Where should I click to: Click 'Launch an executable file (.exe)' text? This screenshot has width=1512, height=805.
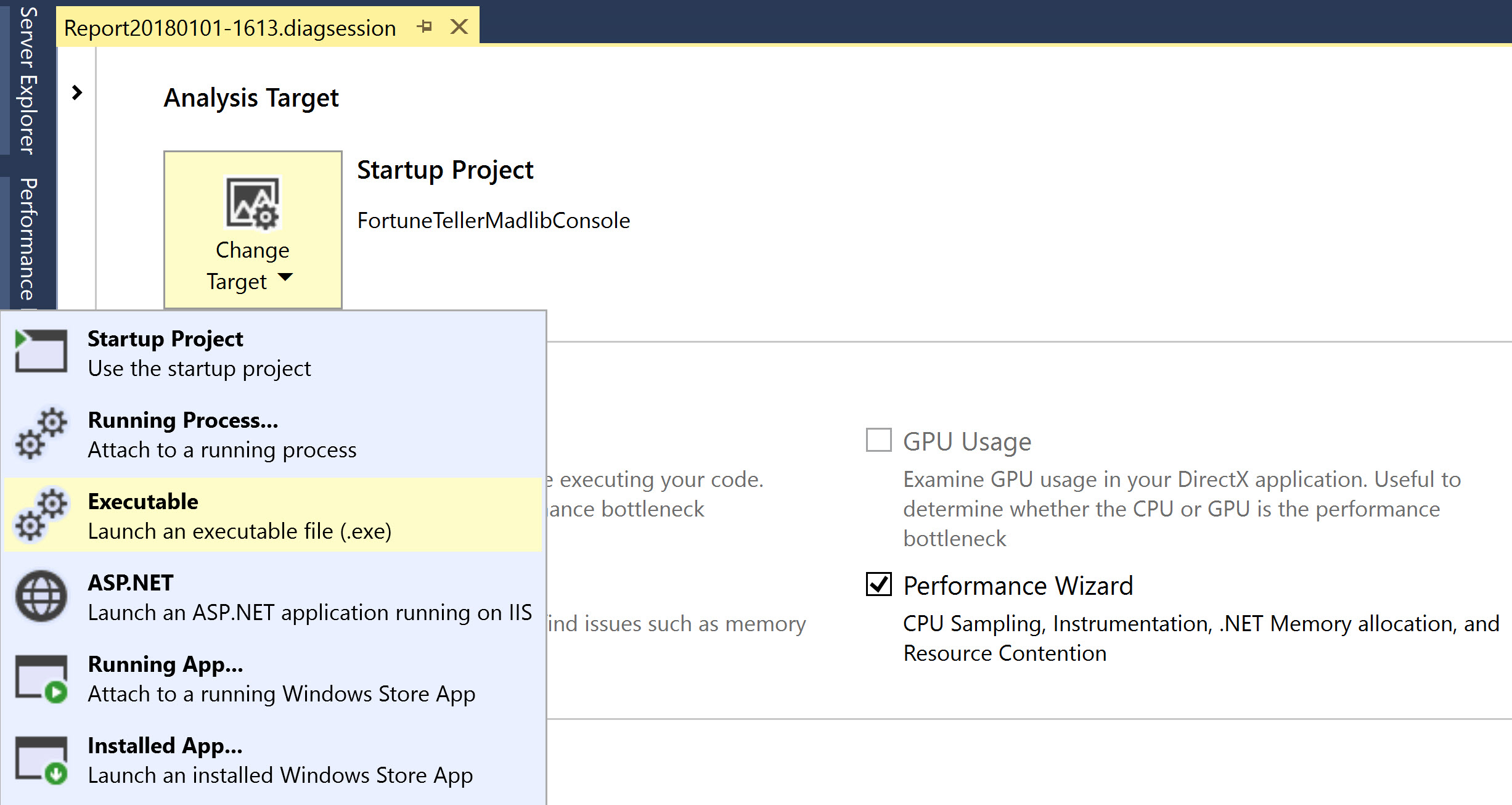[240, 531]
